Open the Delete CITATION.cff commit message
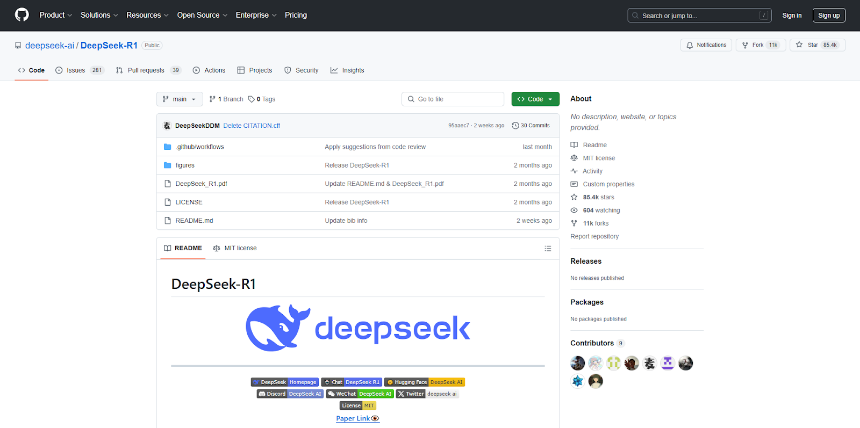This screenshot has width=860, height=428. 252,126
